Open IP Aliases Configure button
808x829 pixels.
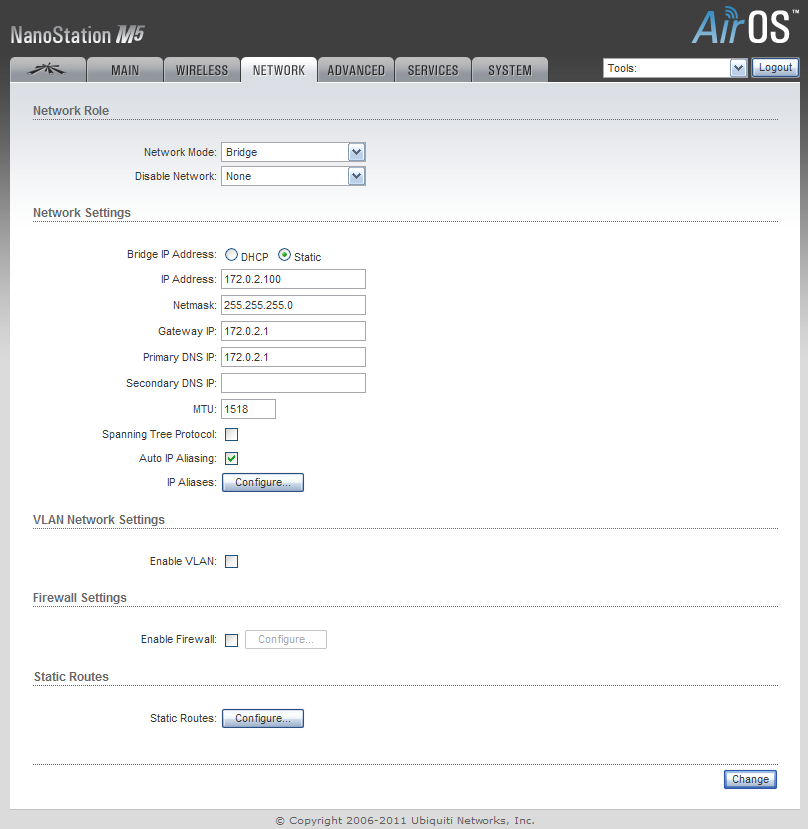click(x=263, y=482)
